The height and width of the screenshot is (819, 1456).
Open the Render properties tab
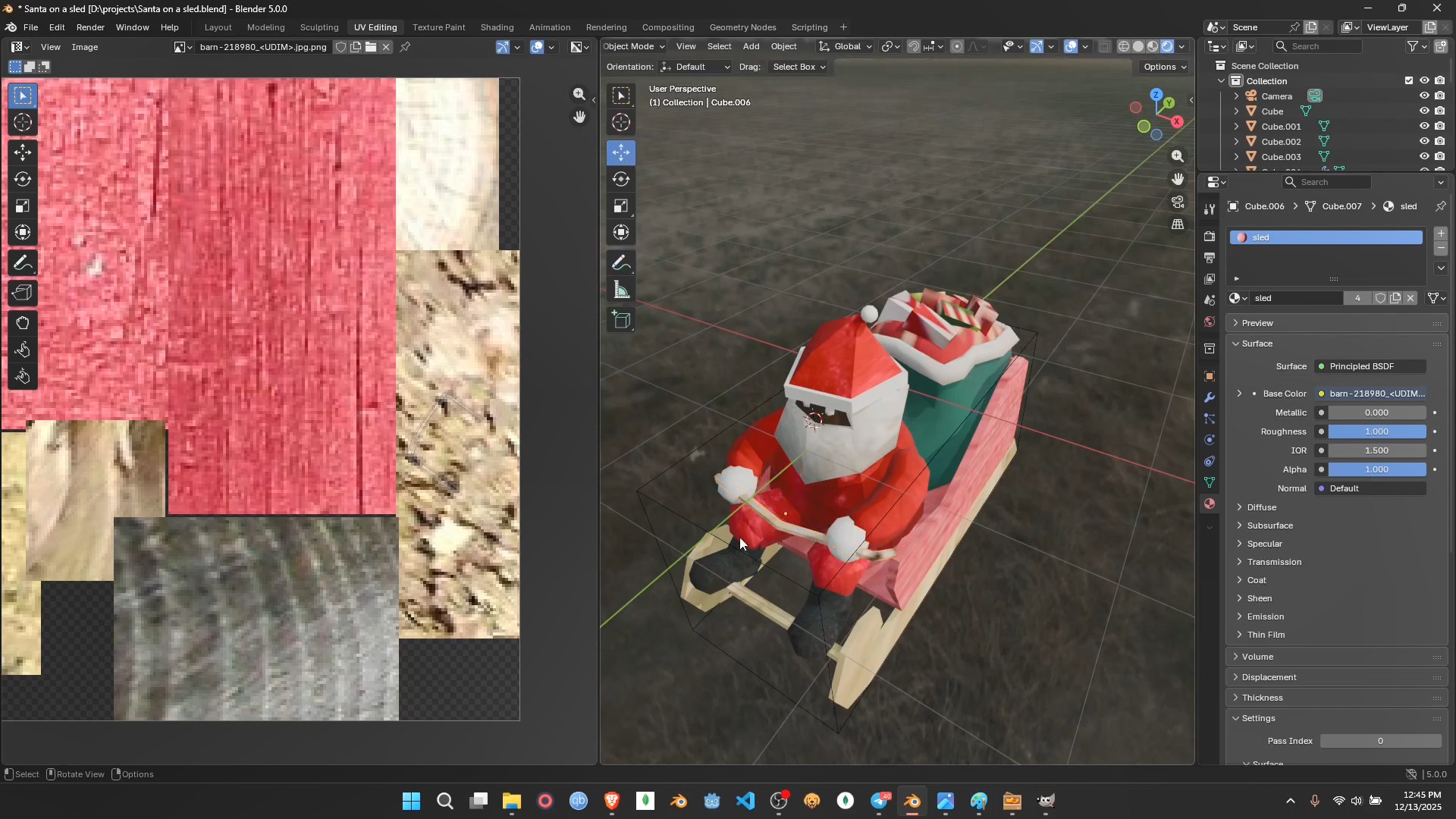coord(1210,237)
